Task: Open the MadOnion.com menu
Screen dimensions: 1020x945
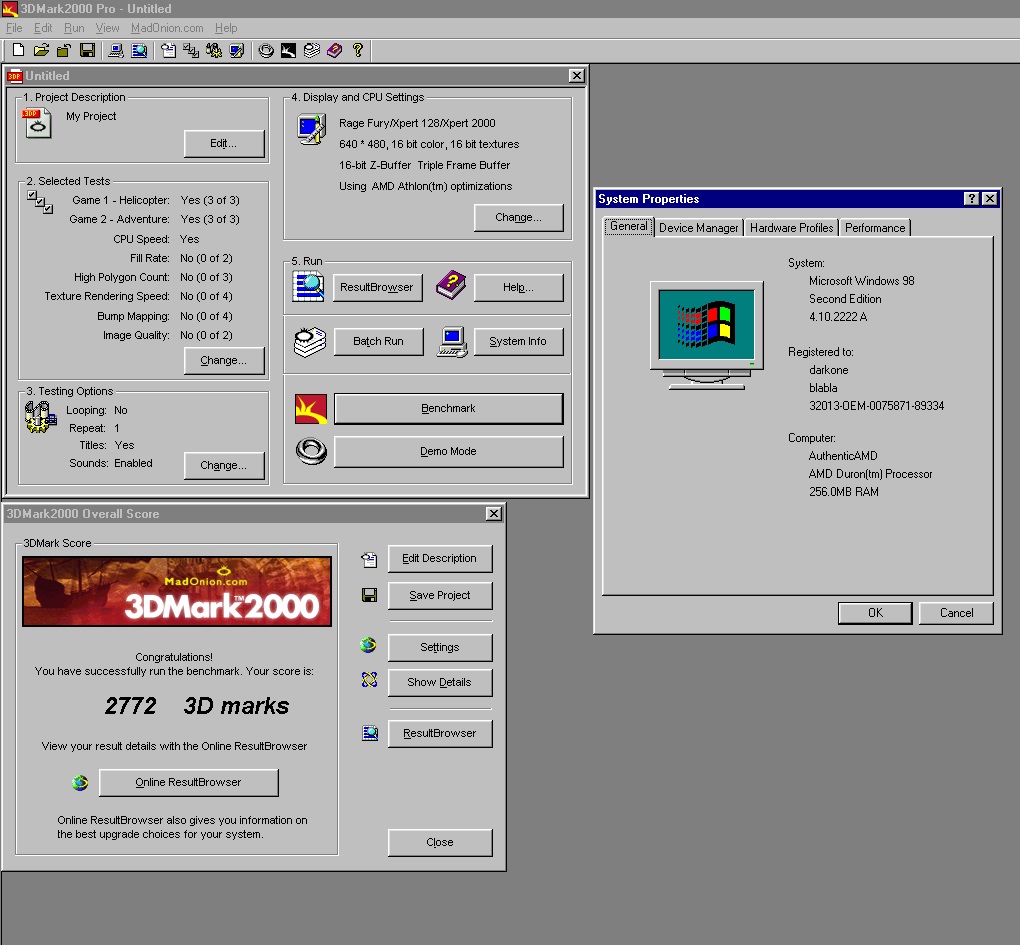Action: click(x=167, y=28)
